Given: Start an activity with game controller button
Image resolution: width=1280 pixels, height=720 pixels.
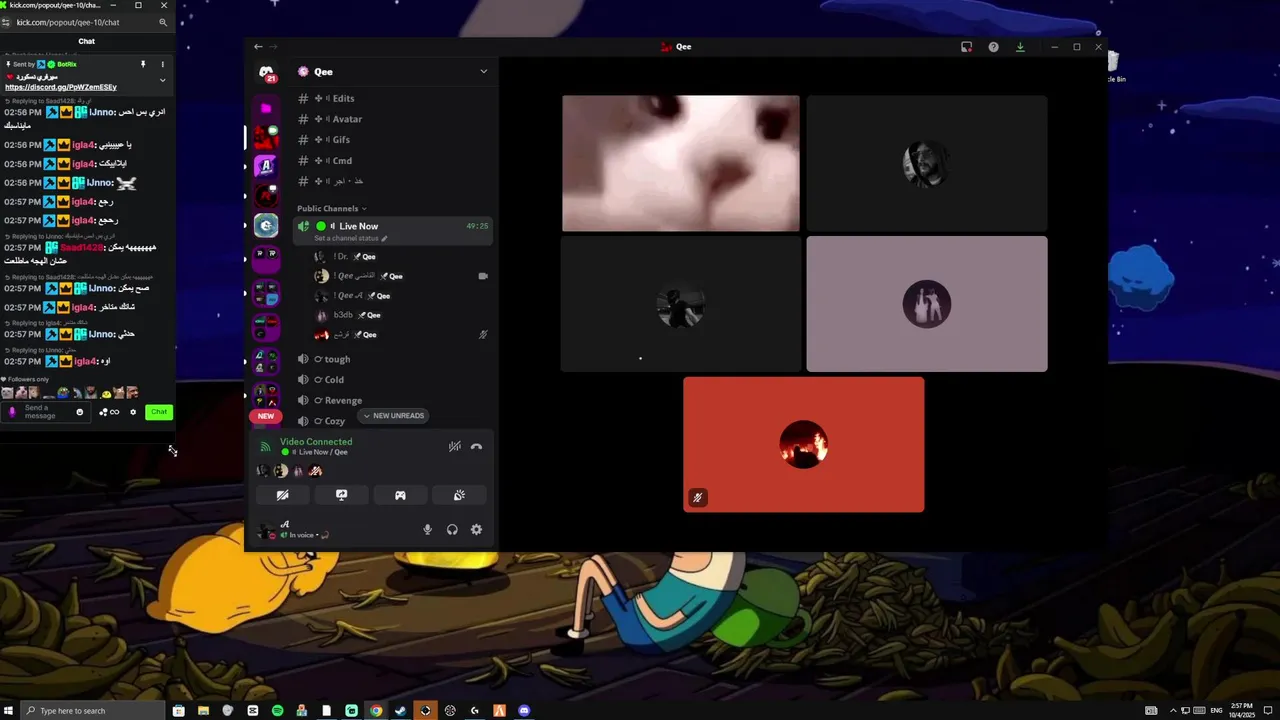Looking at the screenshot, I should click(400, 495).
